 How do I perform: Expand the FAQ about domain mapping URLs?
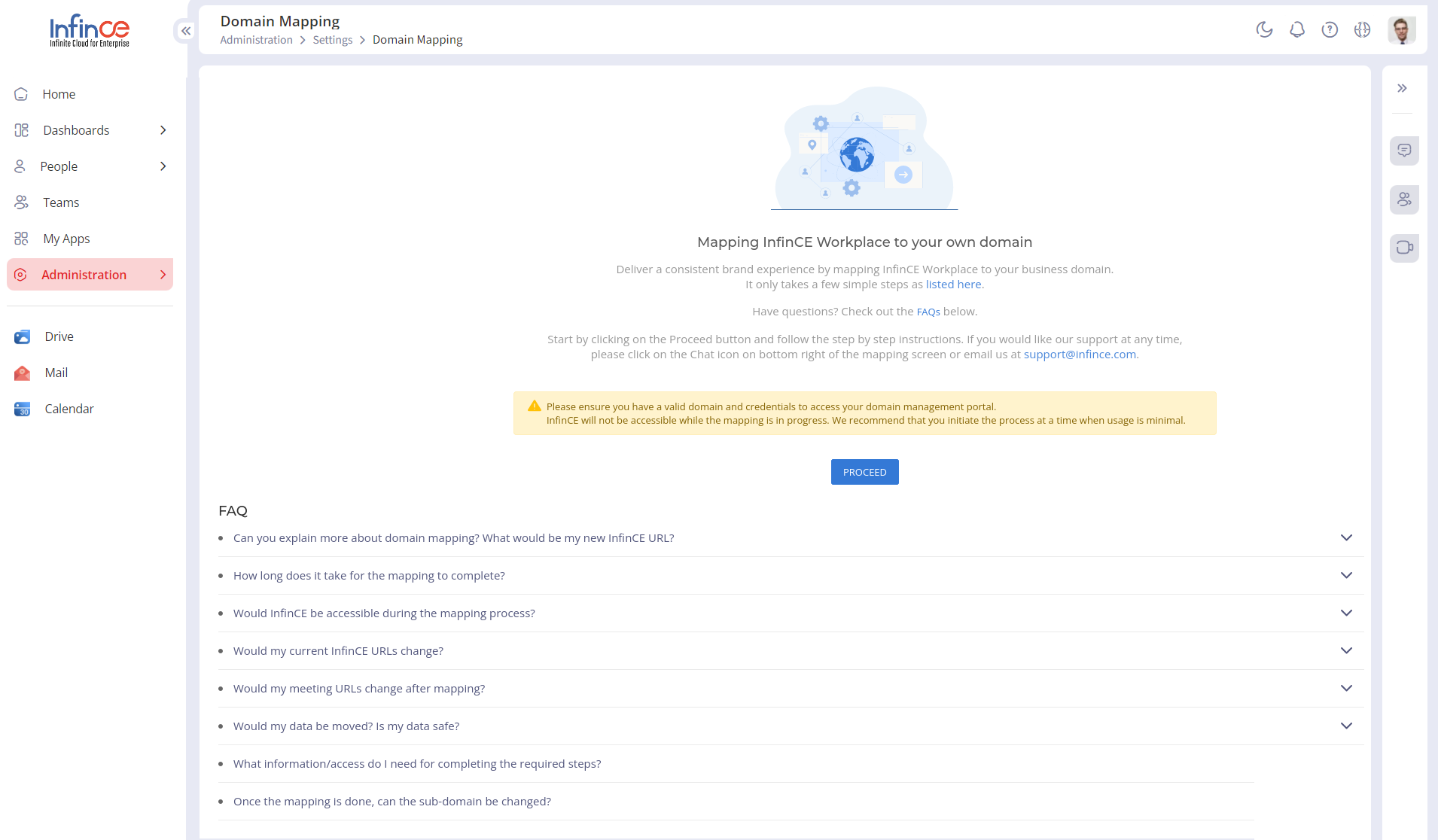[1347, 537]
